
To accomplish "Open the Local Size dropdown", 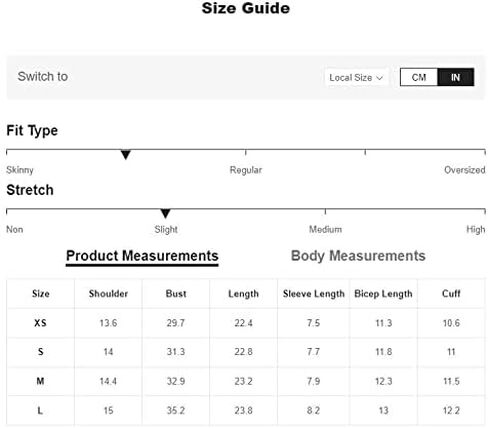I will tap(356, 78).
